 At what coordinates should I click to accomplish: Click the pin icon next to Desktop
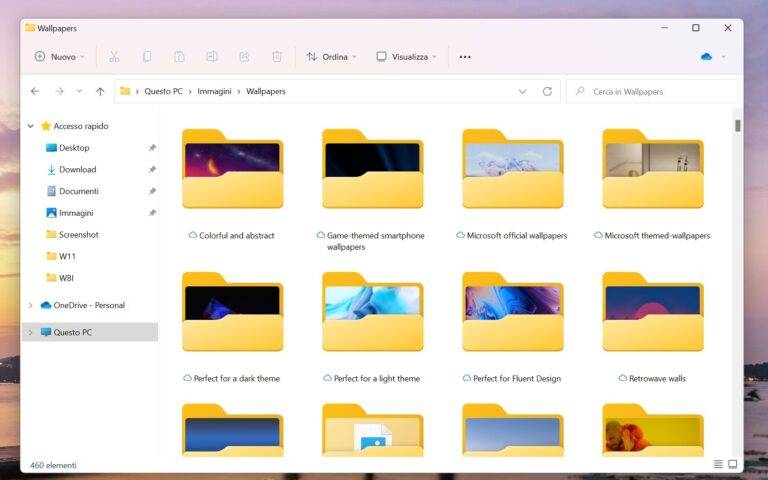tap(152, 147)
